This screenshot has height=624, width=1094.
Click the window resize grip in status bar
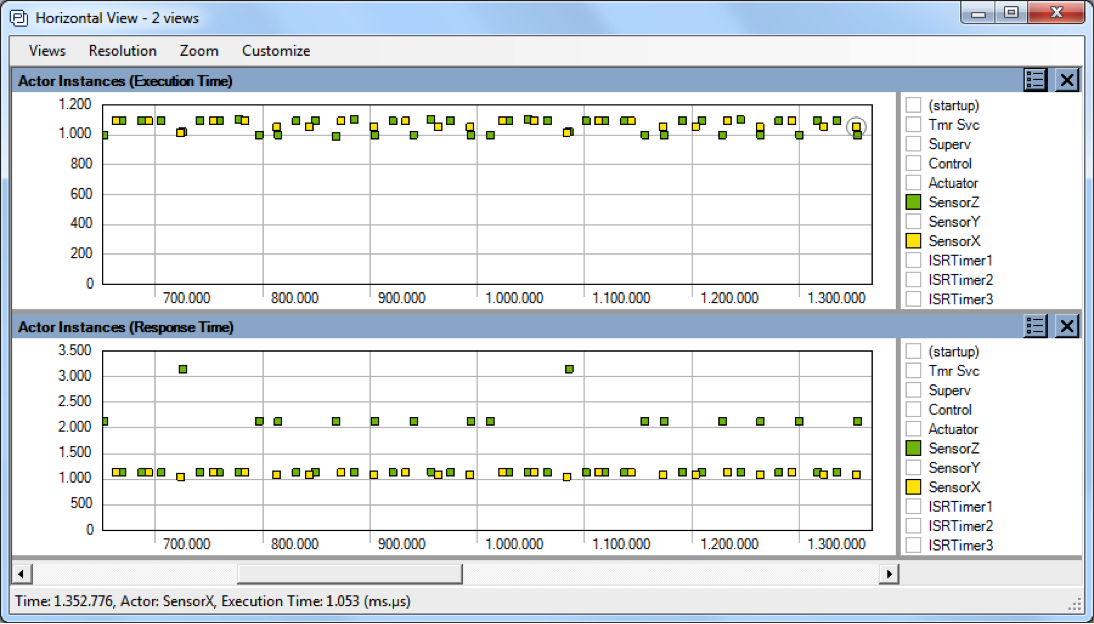pyautogui.click(x=1074, y=605)
